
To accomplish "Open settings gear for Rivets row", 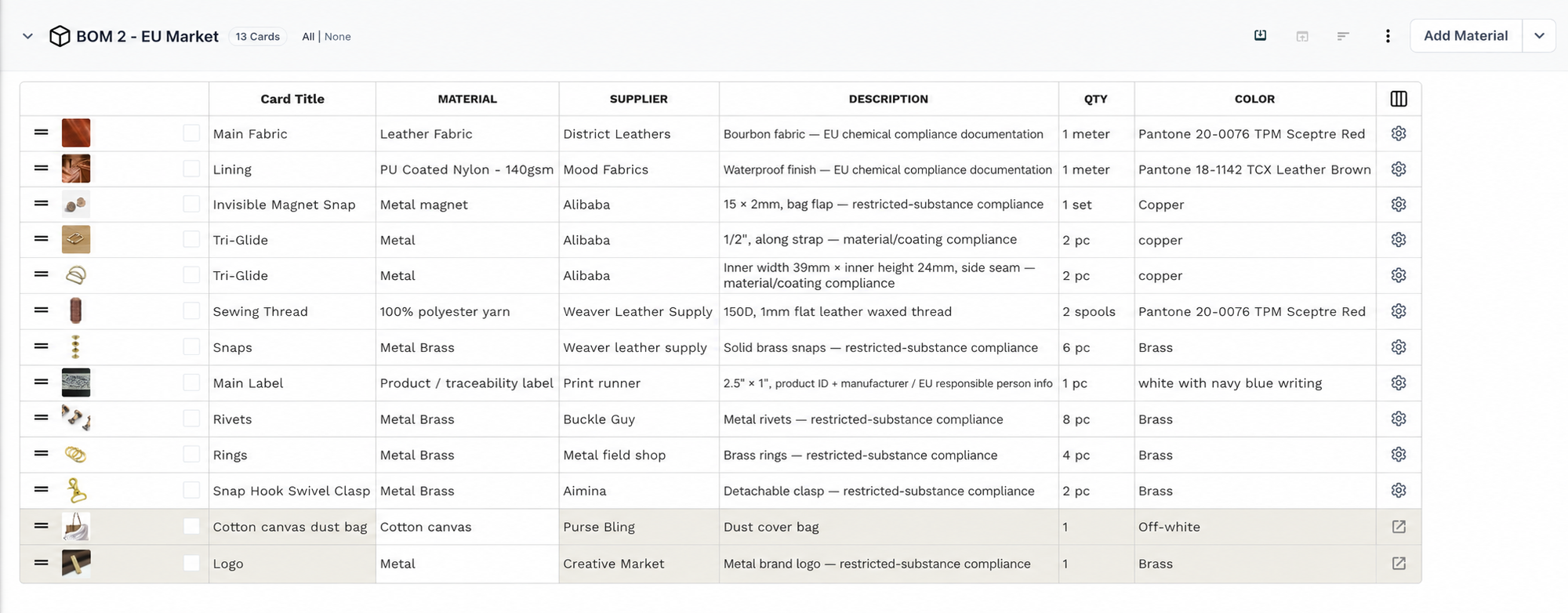I will 1399,419.
